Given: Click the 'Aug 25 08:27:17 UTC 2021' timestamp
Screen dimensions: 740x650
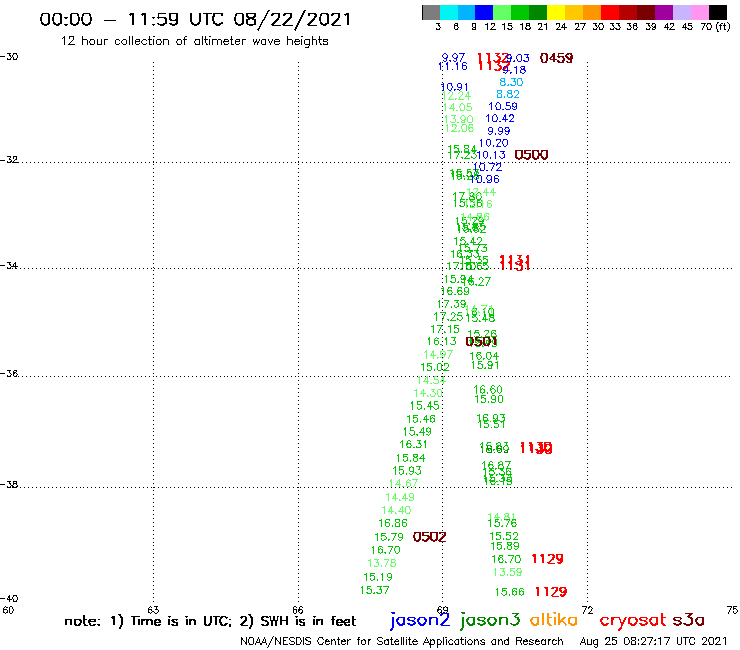Looking at the screenshot, I should coord(654,642).
